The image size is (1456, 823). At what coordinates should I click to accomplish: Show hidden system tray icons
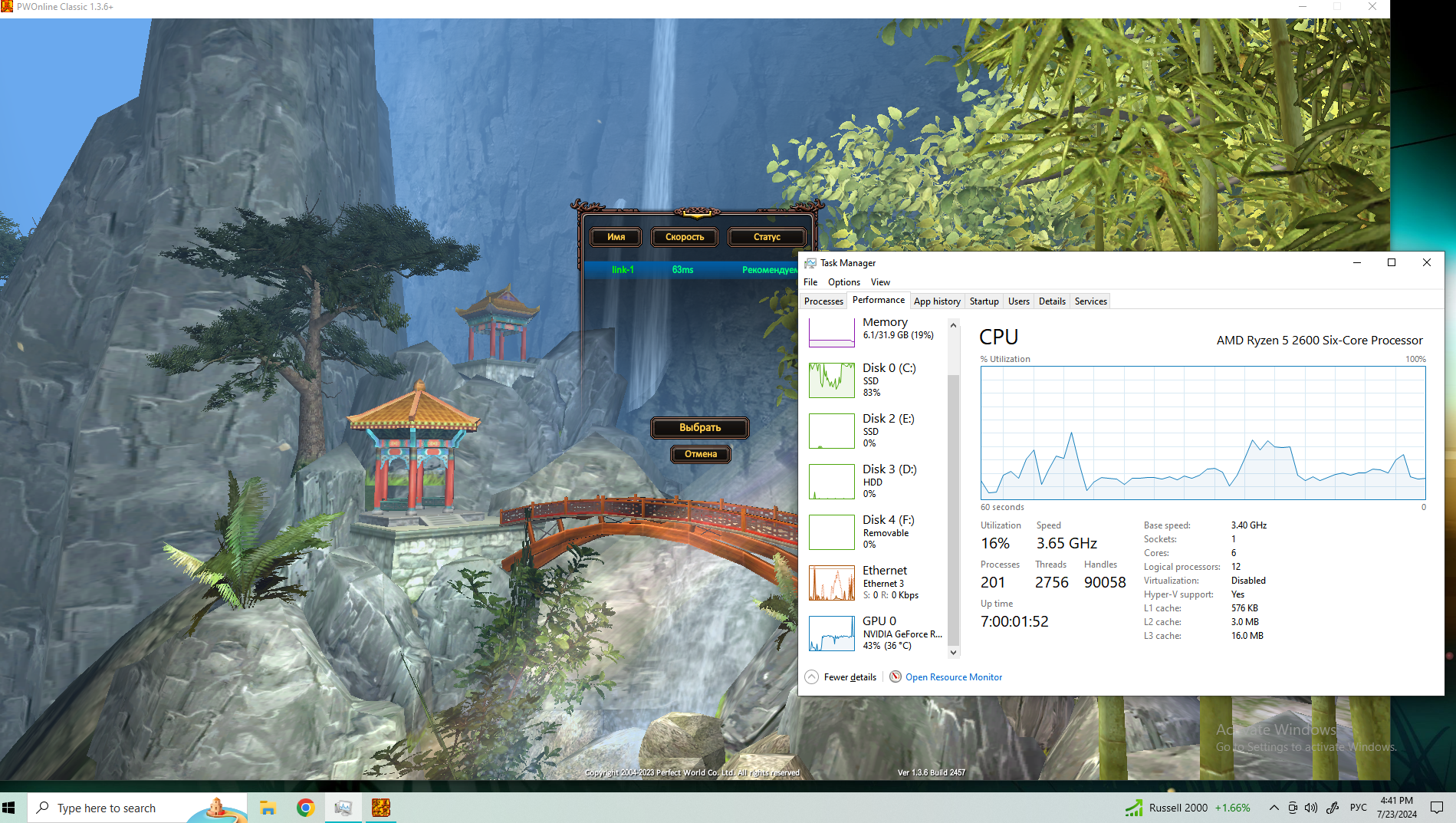pyautogui.click(x=1274, y=808)
